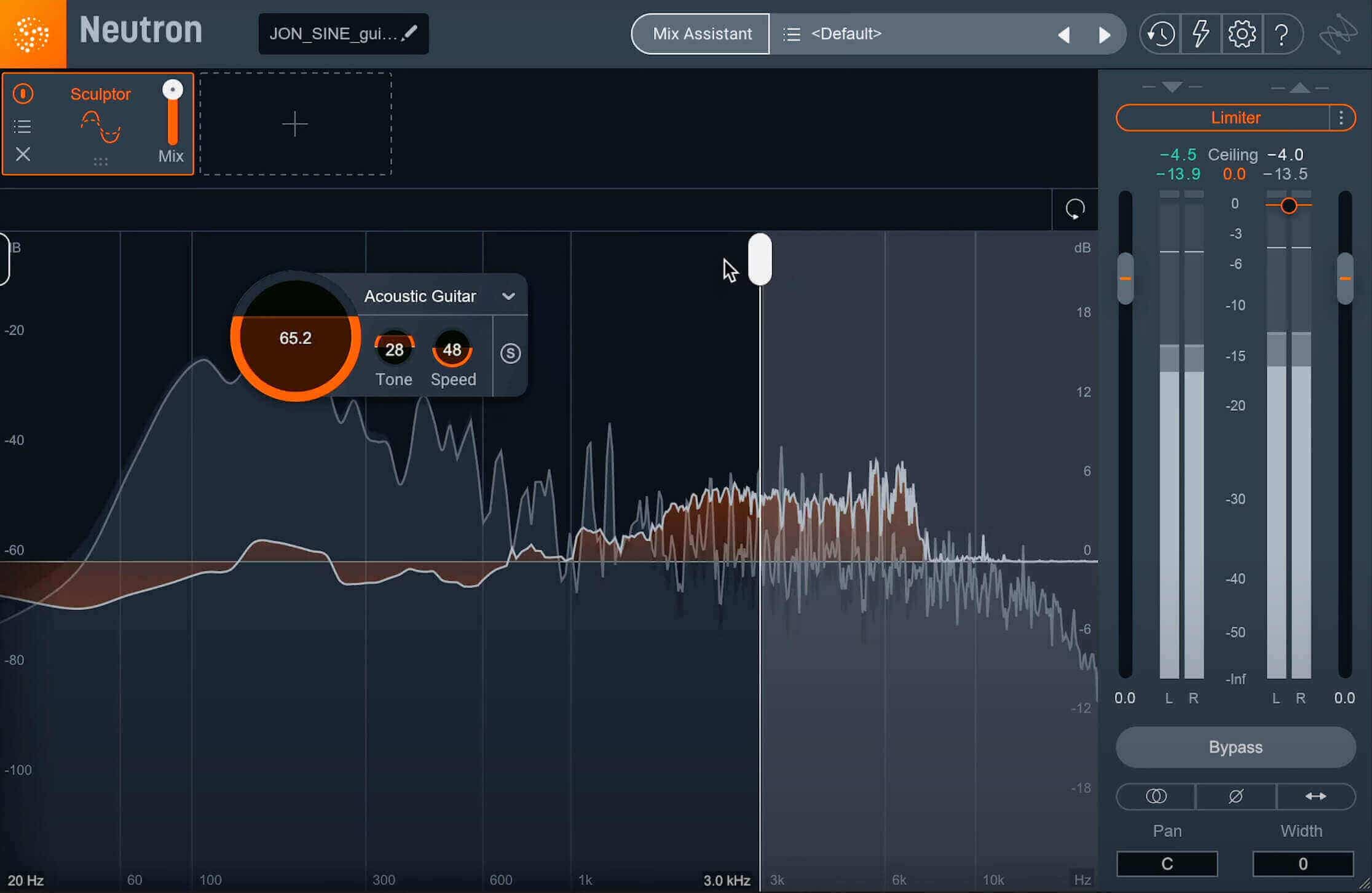This screenshot has width=1372, height=893.
Task: Click the Sculptor amount dial 65.2
Action: click(295, 337)
